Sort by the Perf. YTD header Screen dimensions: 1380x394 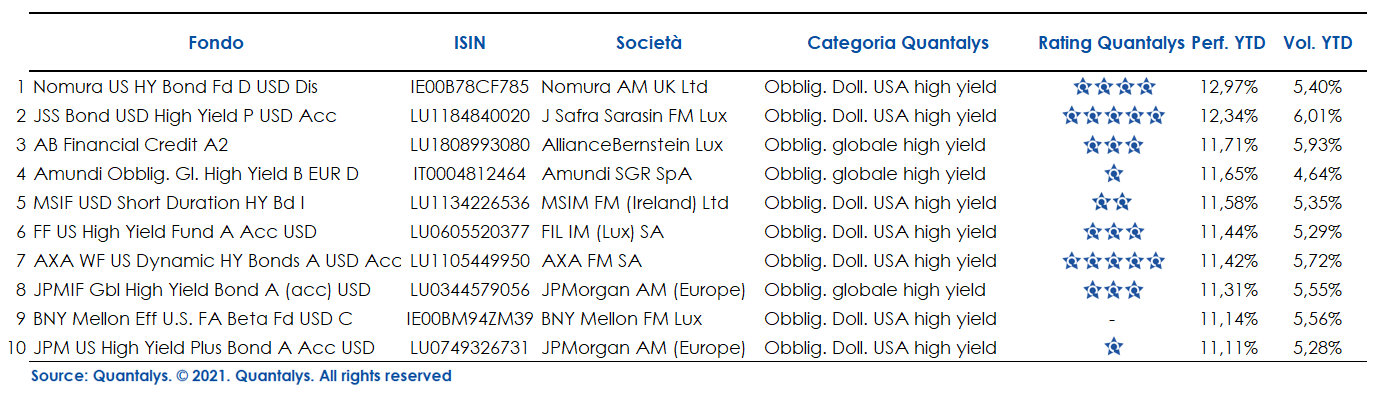pyautogui.click(x=1228, y=43)
